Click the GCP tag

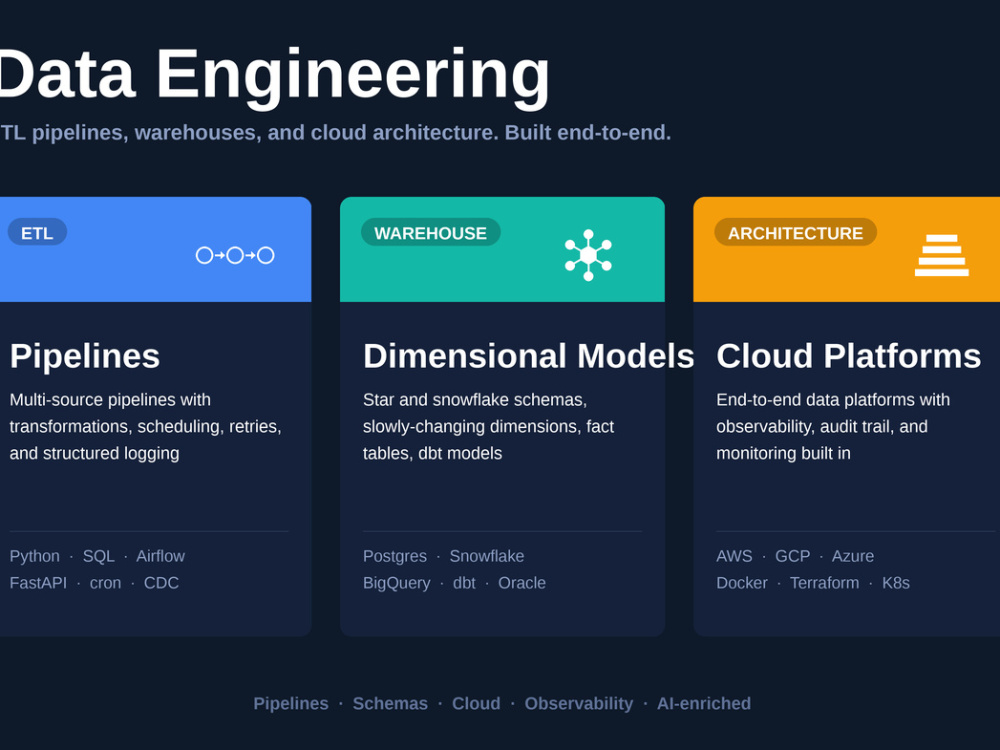click(792, 556)
